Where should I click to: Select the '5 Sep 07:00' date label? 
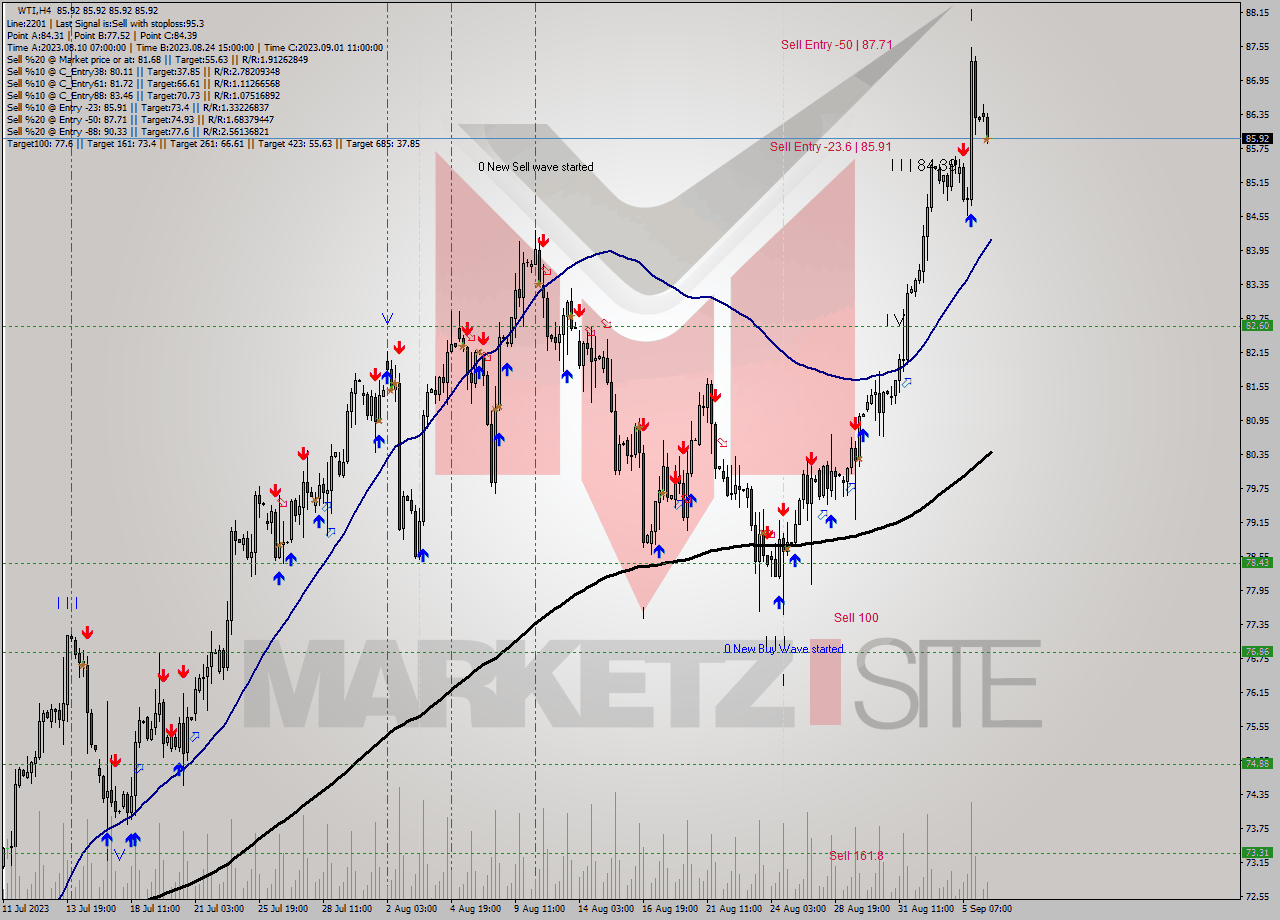click(x=987, y=909)
